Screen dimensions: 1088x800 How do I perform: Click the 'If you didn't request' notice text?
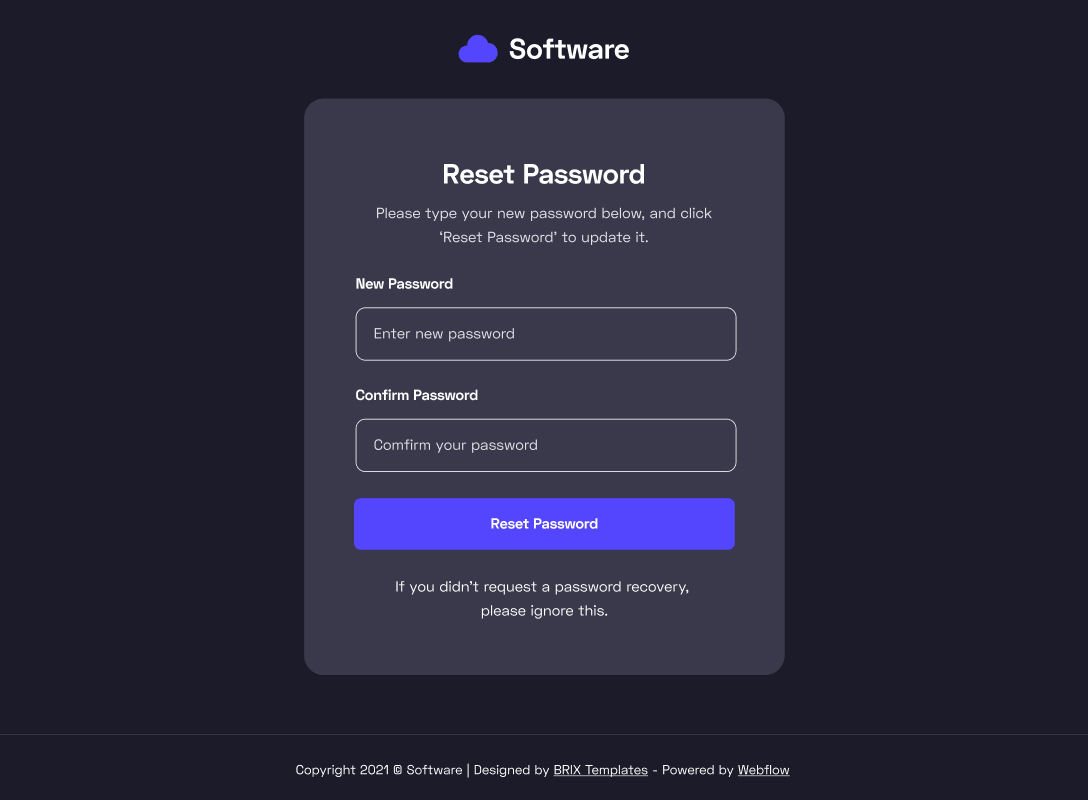[x=543, y=598]
